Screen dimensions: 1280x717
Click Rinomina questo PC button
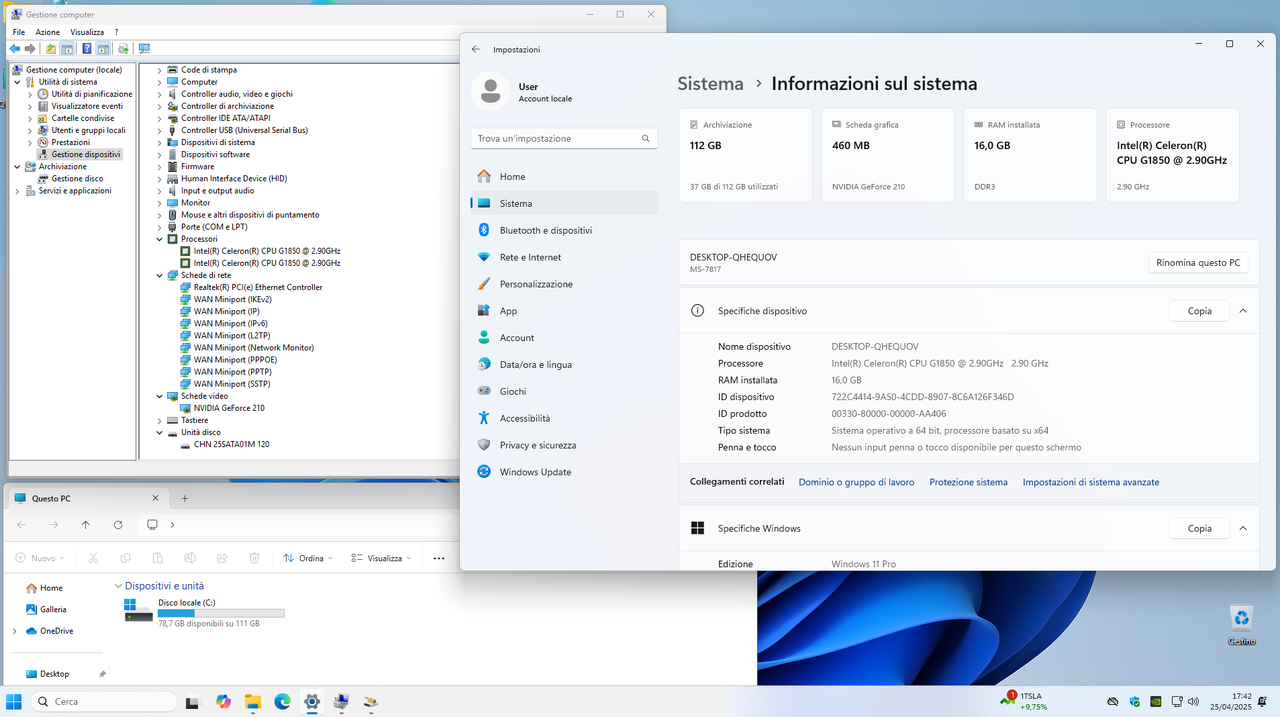1198,263
